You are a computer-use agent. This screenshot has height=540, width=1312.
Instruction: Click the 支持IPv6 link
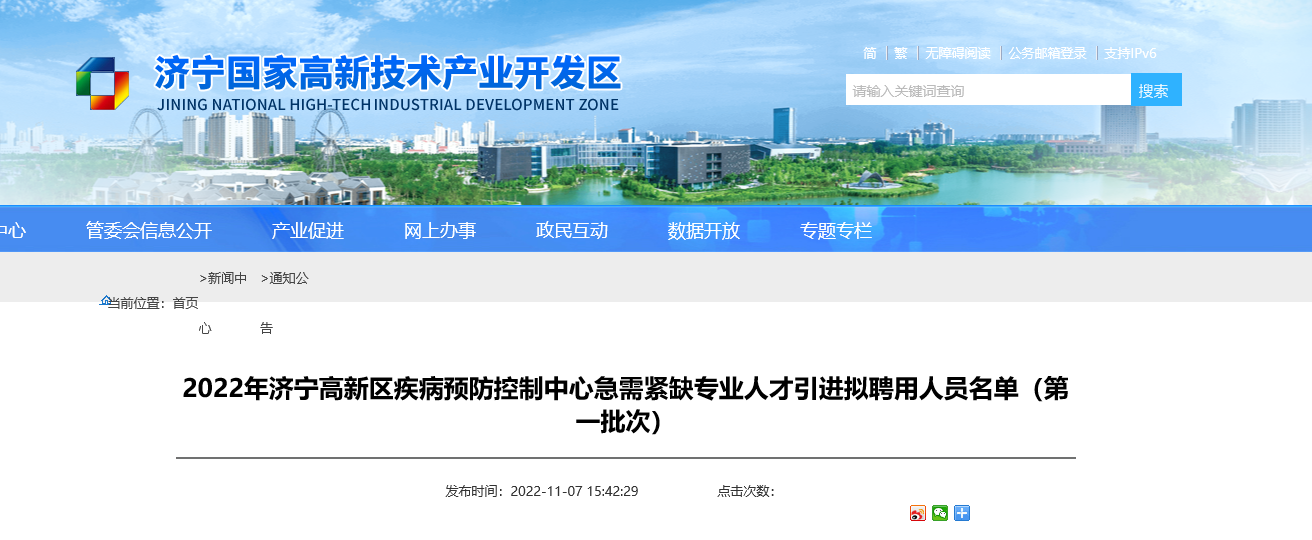[1130, 53]
